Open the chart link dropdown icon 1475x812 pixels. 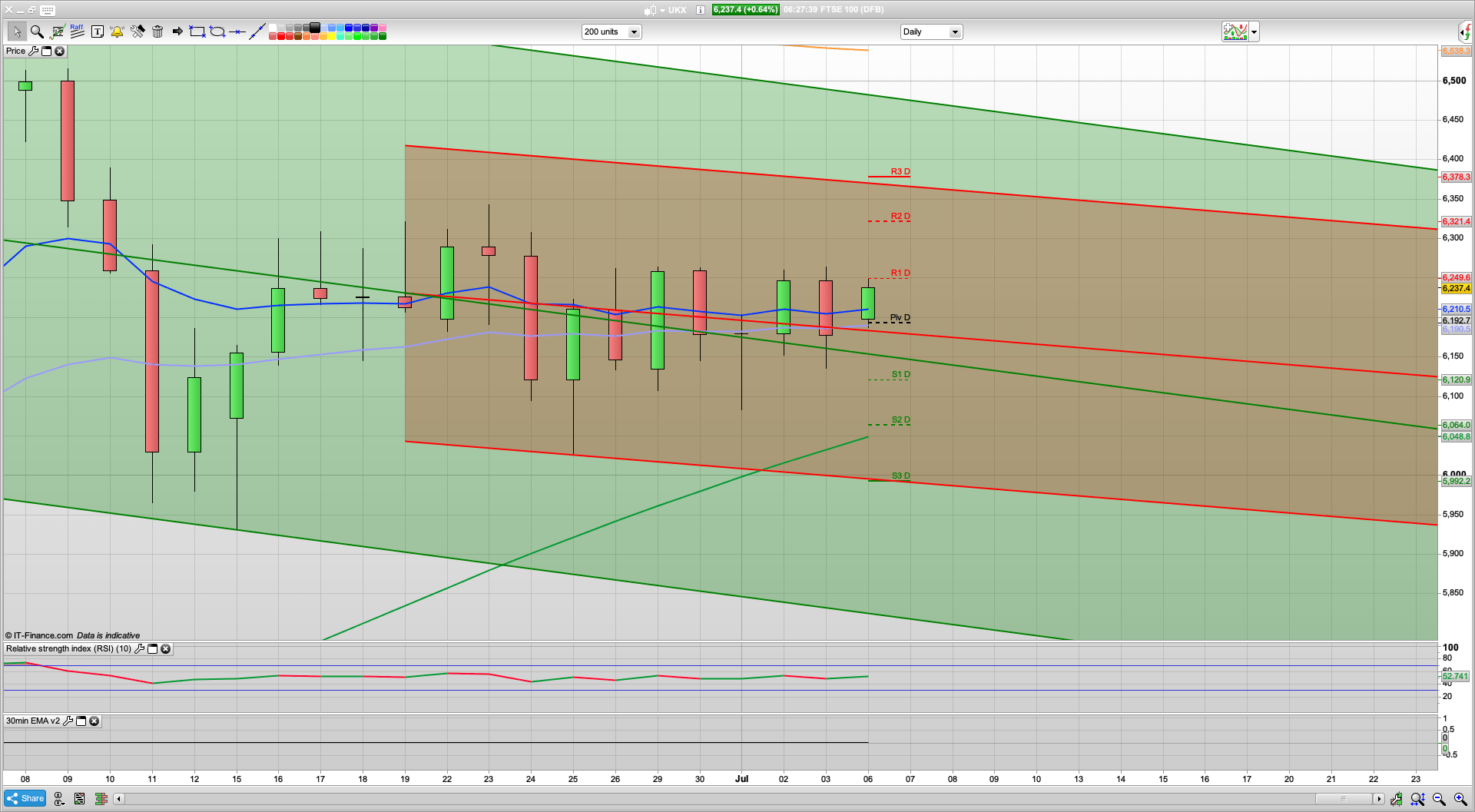click(x=58, y=799)
